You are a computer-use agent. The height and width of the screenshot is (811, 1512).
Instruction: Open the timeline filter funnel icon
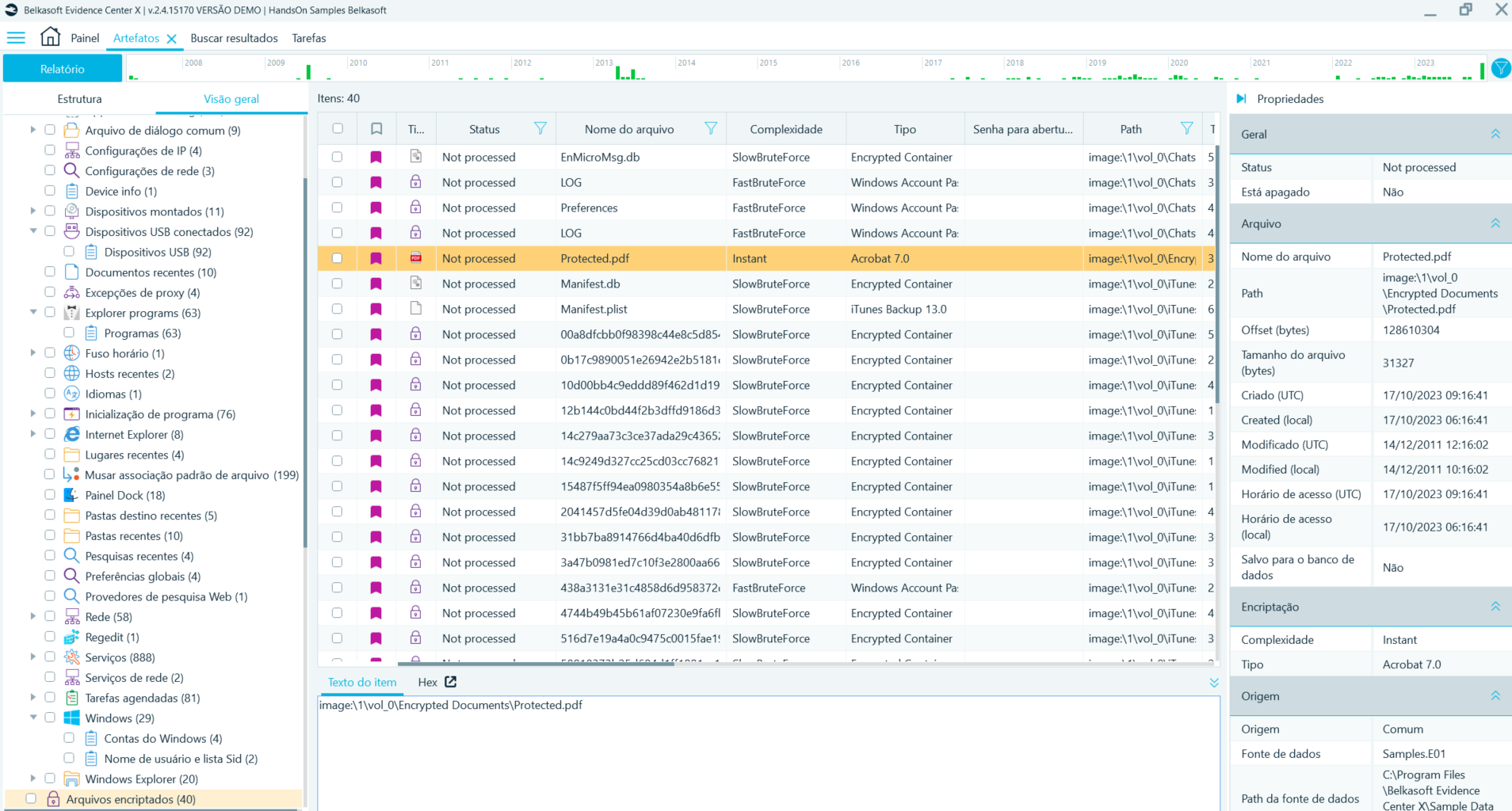[1500, 69]
